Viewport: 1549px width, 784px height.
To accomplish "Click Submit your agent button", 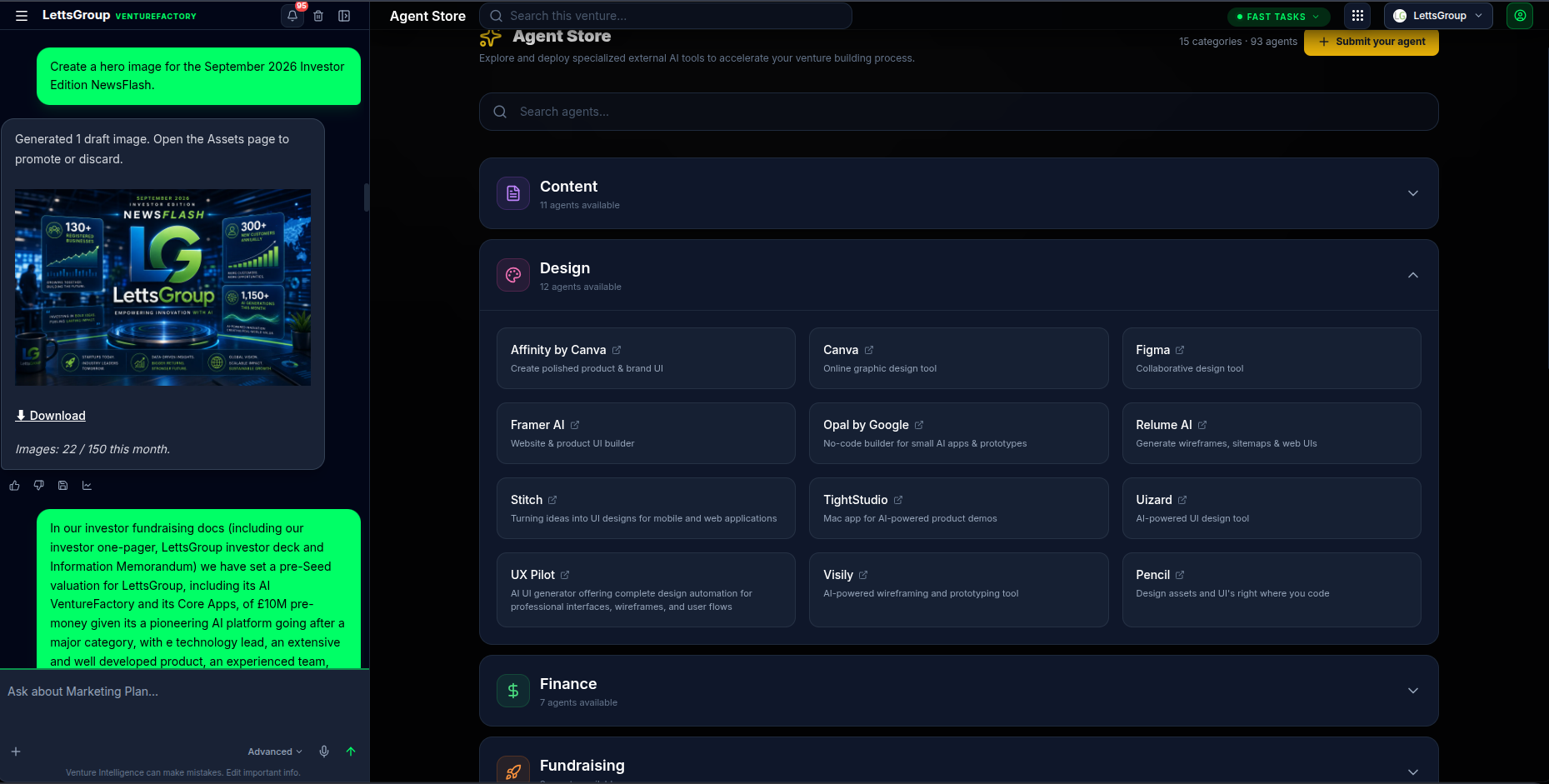I will [1372, 42].
